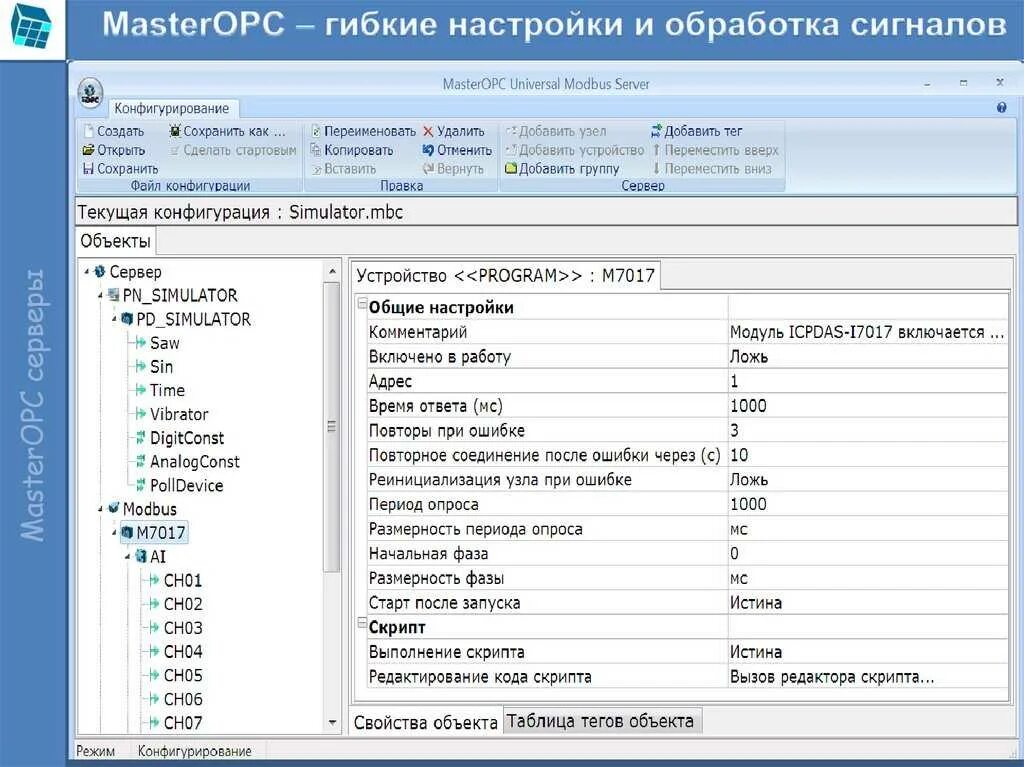Image resolution: width=1024 pixels, height=767 pixels.
Task: Toggle Включено в работу value Ложь
Action: point(868,357)
